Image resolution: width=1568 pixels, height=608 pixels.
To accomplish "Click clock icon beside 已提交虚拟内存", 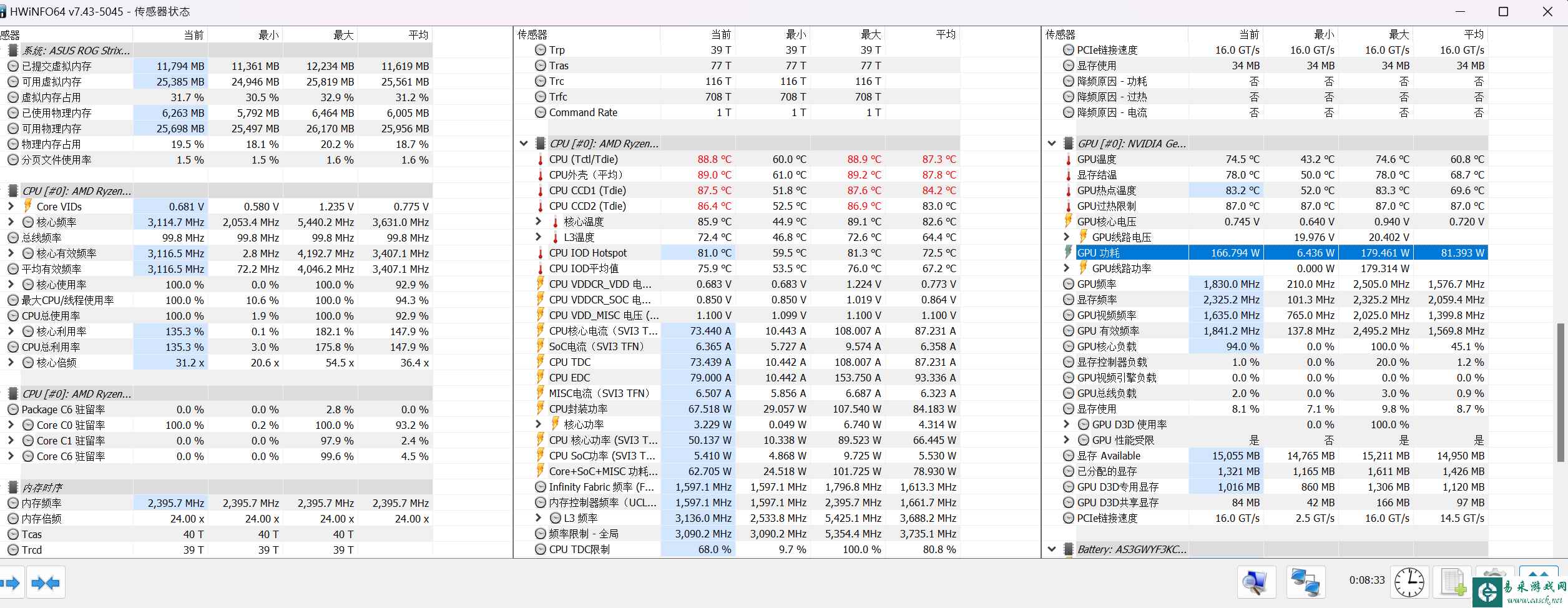I will click(12, 66).
